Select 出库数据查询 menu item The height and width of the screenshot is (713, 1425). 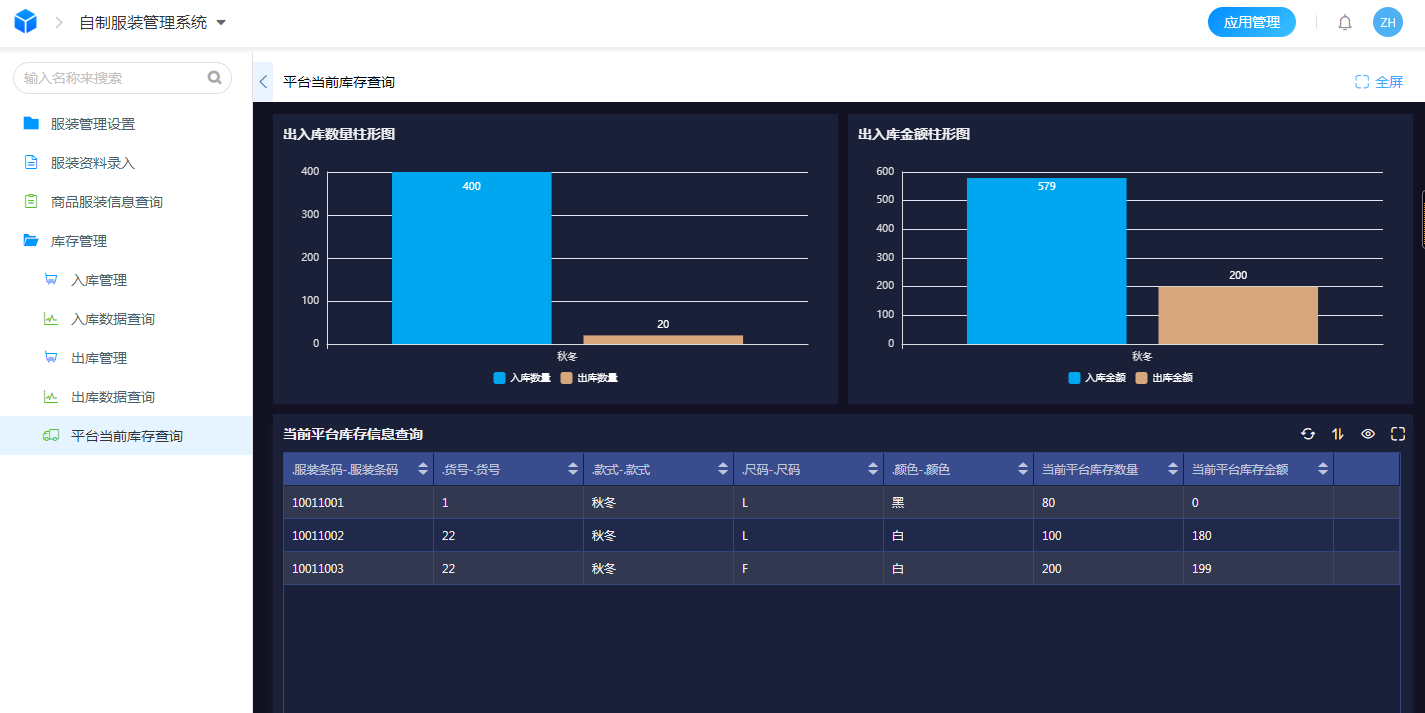click(113, 397)
